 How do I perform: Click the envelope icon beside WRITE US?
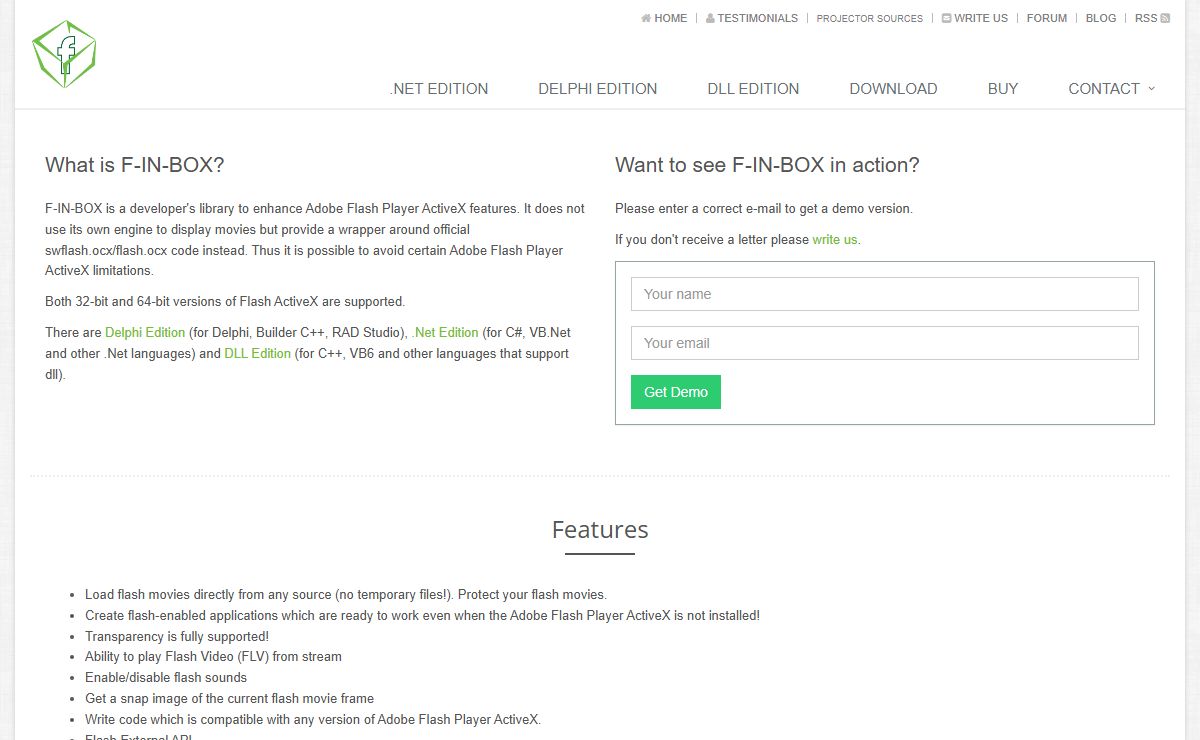point(946,18)
